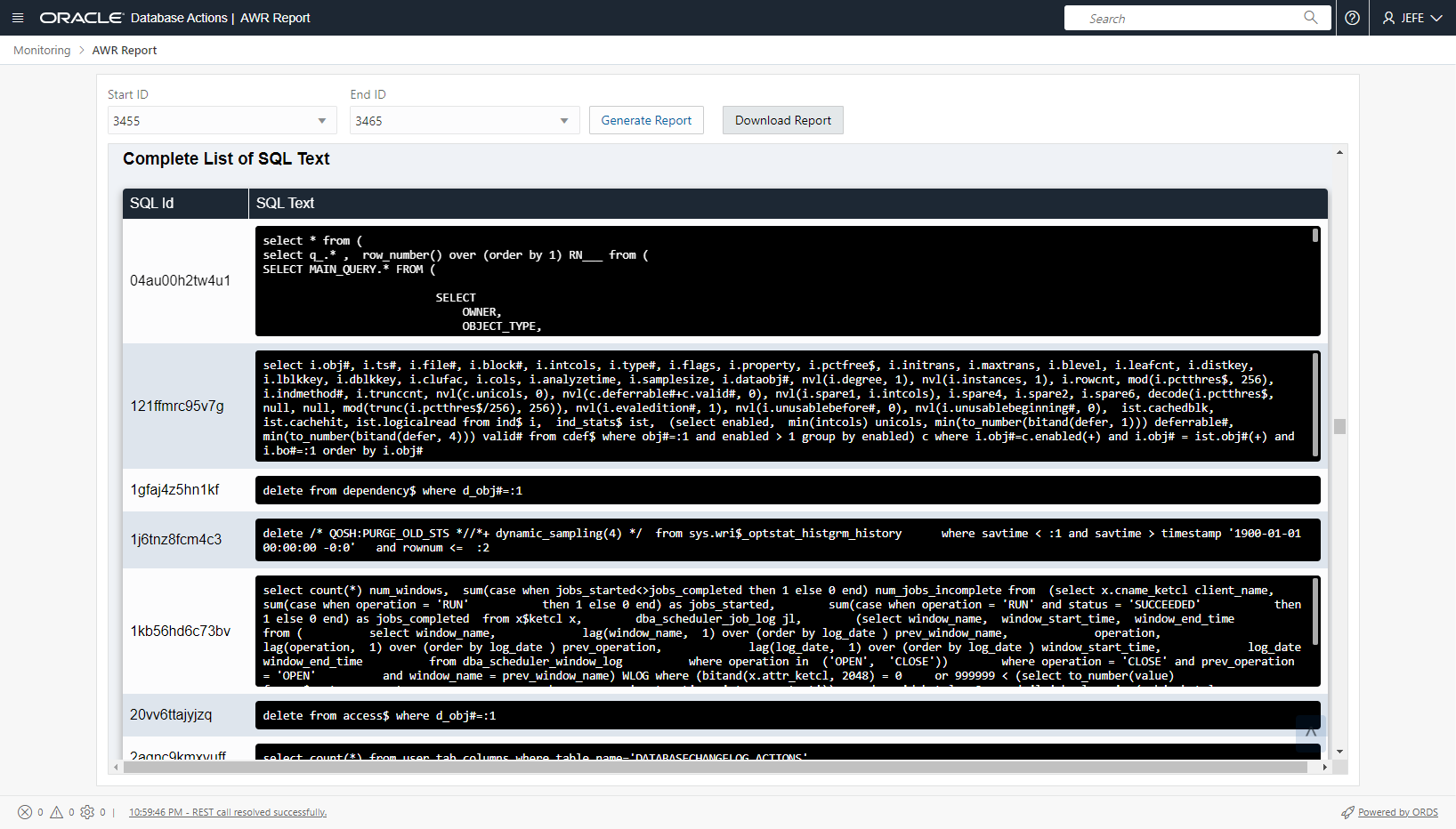The width and height of the screenshot is (1456, 829).
Task: Expand the End ID dropdown
Action: pos(563,121)
